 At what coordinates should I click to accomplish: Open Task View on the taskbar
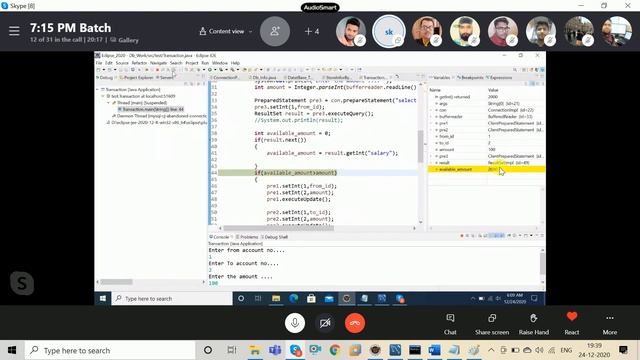point(231,350)
